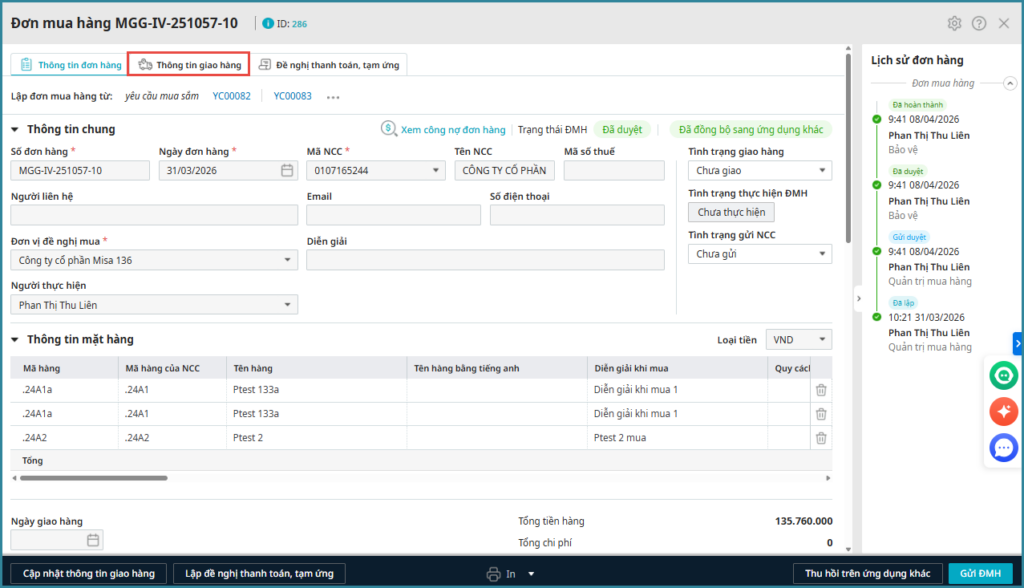Switch to Thông tin giao hàng tab

pos(189,65)
